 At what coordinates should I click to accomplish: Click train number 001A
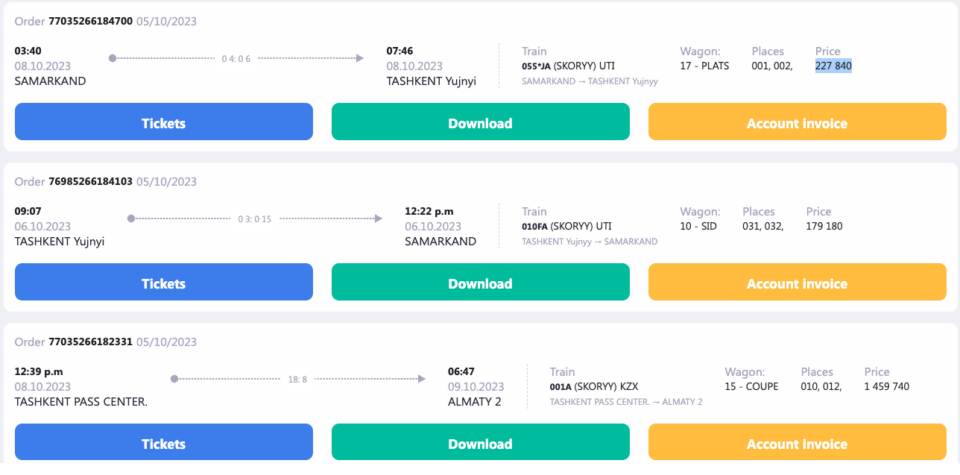[x=560, y=386]
